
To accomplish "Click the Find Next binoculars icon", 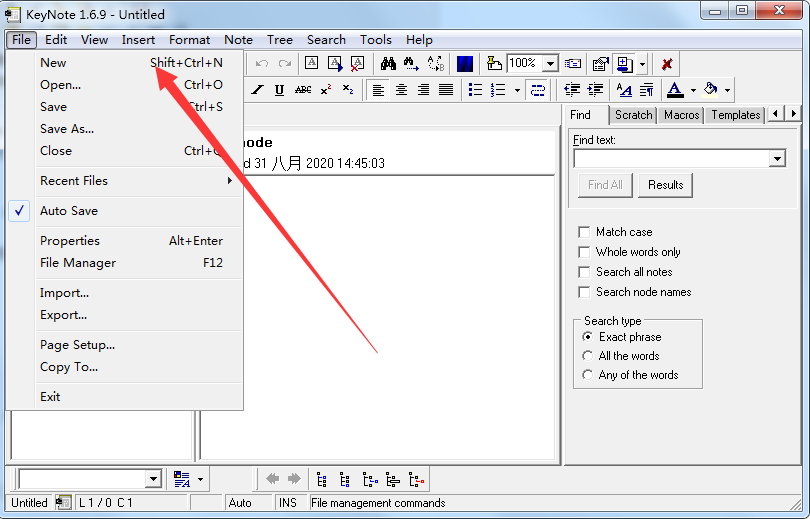I will (x=411, y=64).
